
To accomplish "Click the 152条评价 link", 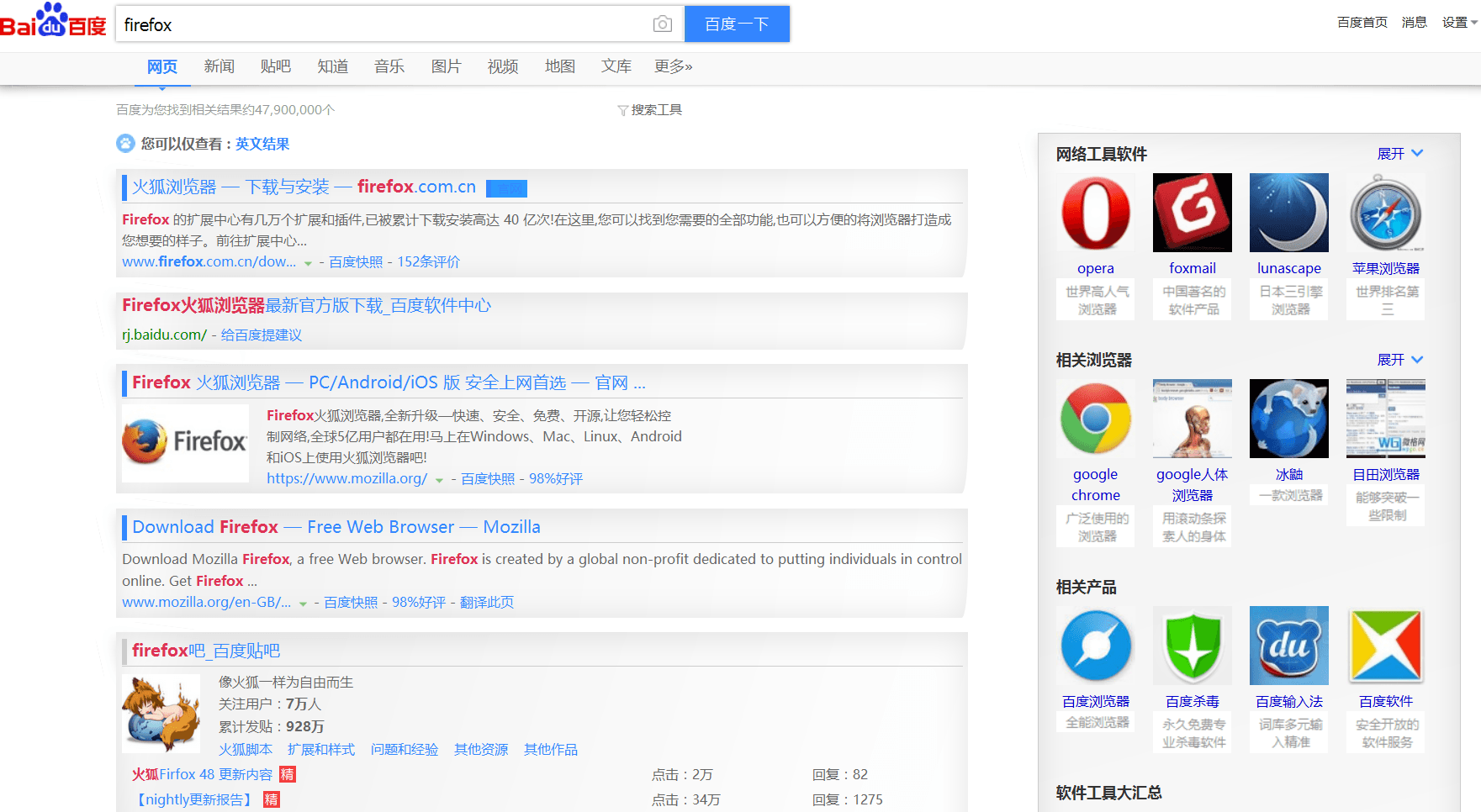I will point(429,262).
